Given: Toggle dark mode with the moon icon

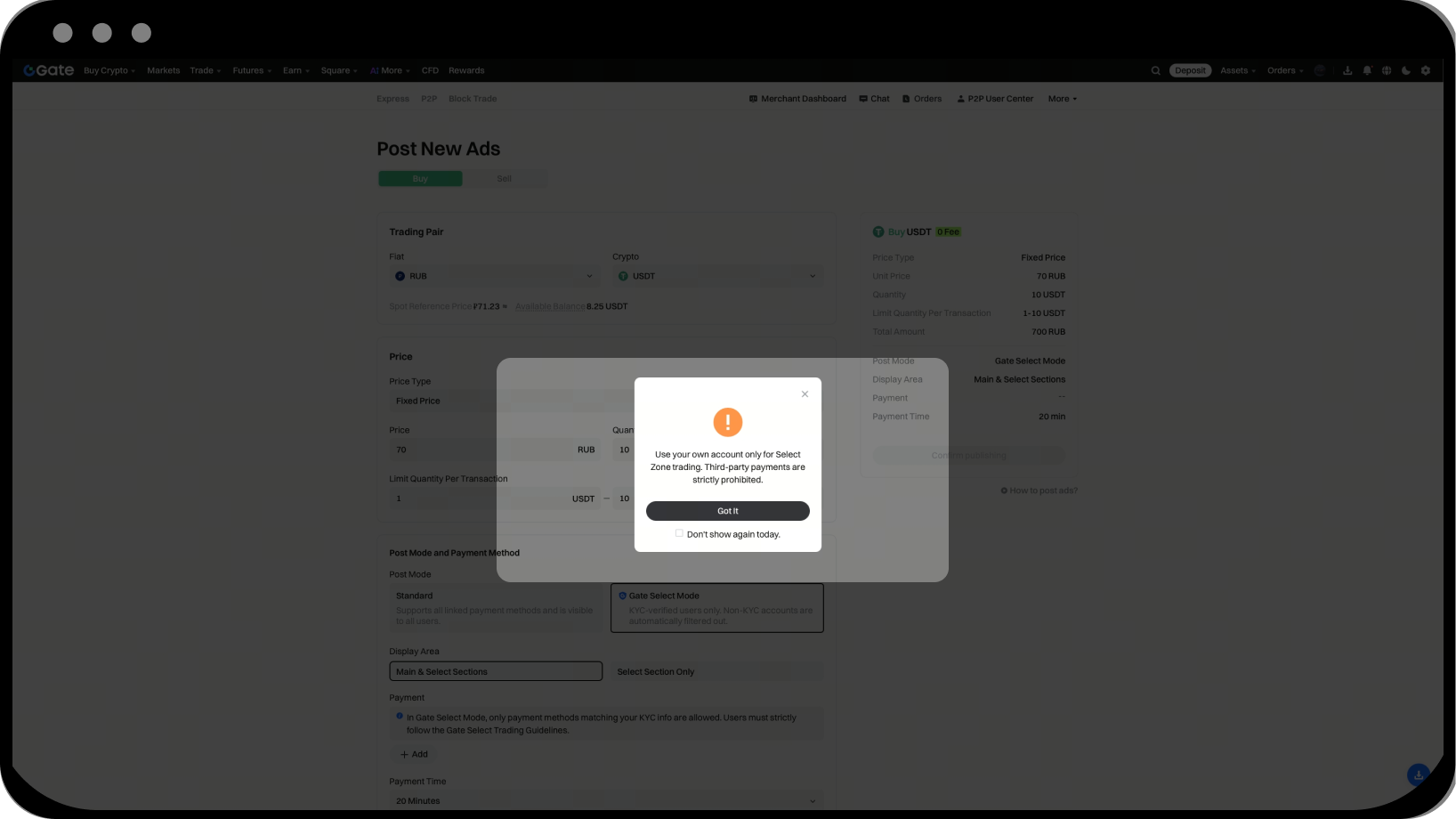Looking at the screenshot, I should pos(1406,70).
